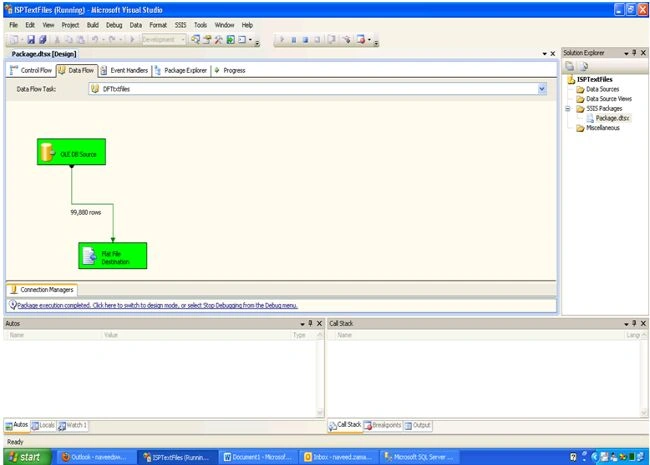Screen dimensions: 650x465
Task: Open the Development configuration dropdown
Action: 183,39
